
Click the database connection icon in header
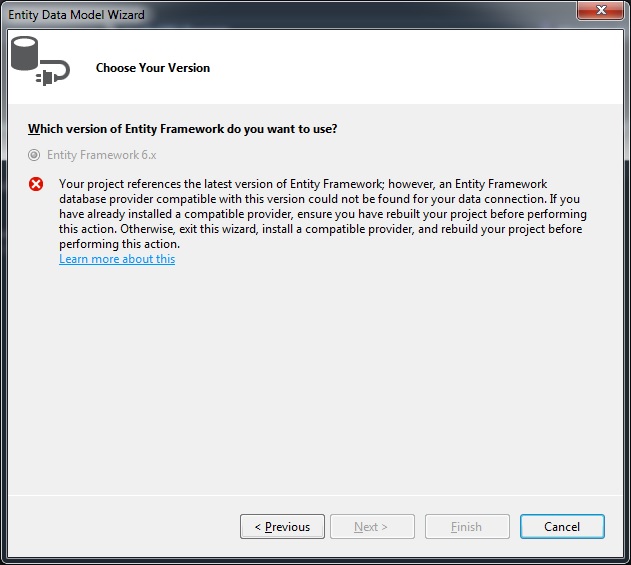40,61
